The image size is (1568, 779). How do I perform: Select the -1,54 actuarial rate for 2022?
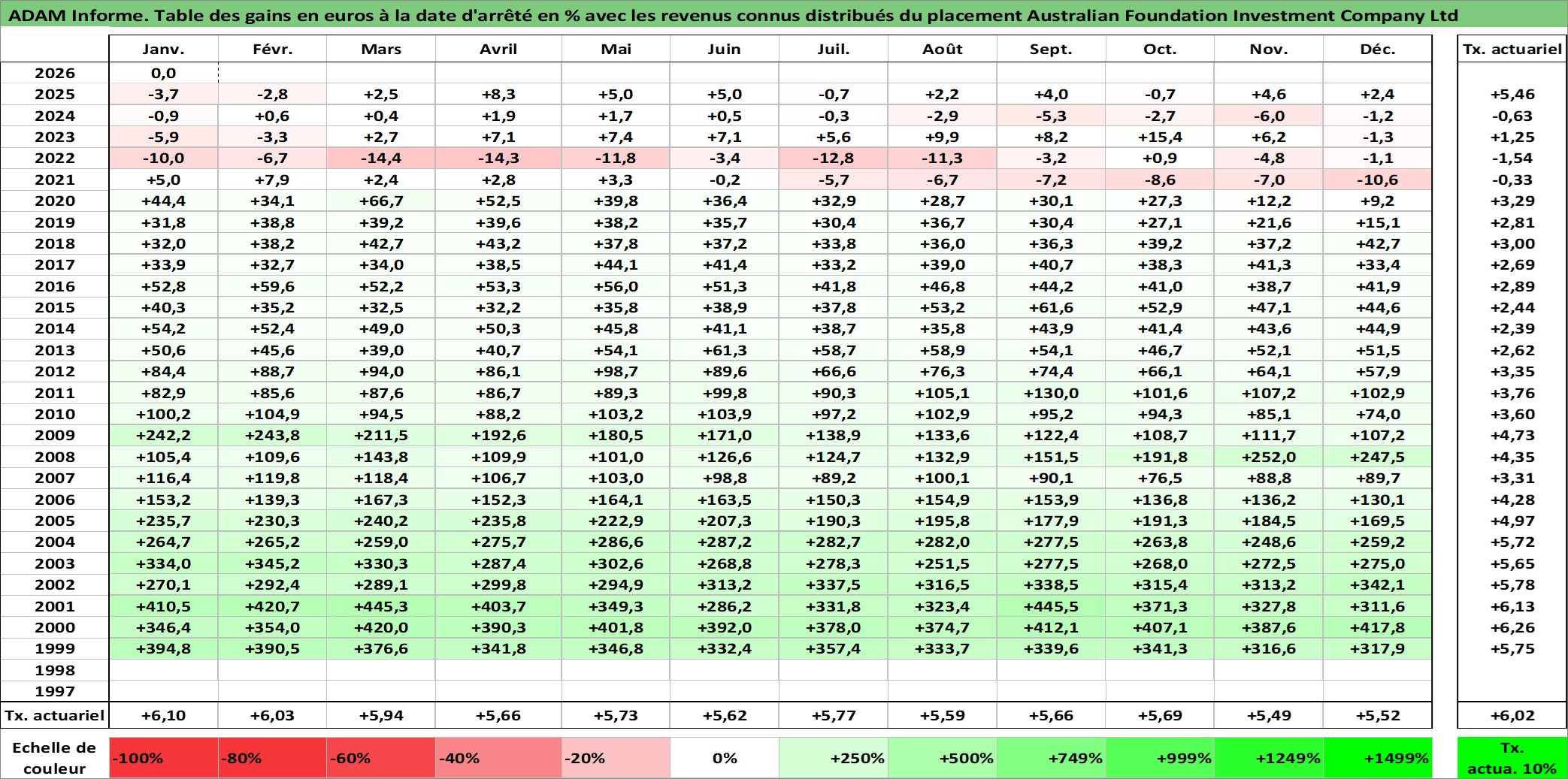[x=1512, y=158]
